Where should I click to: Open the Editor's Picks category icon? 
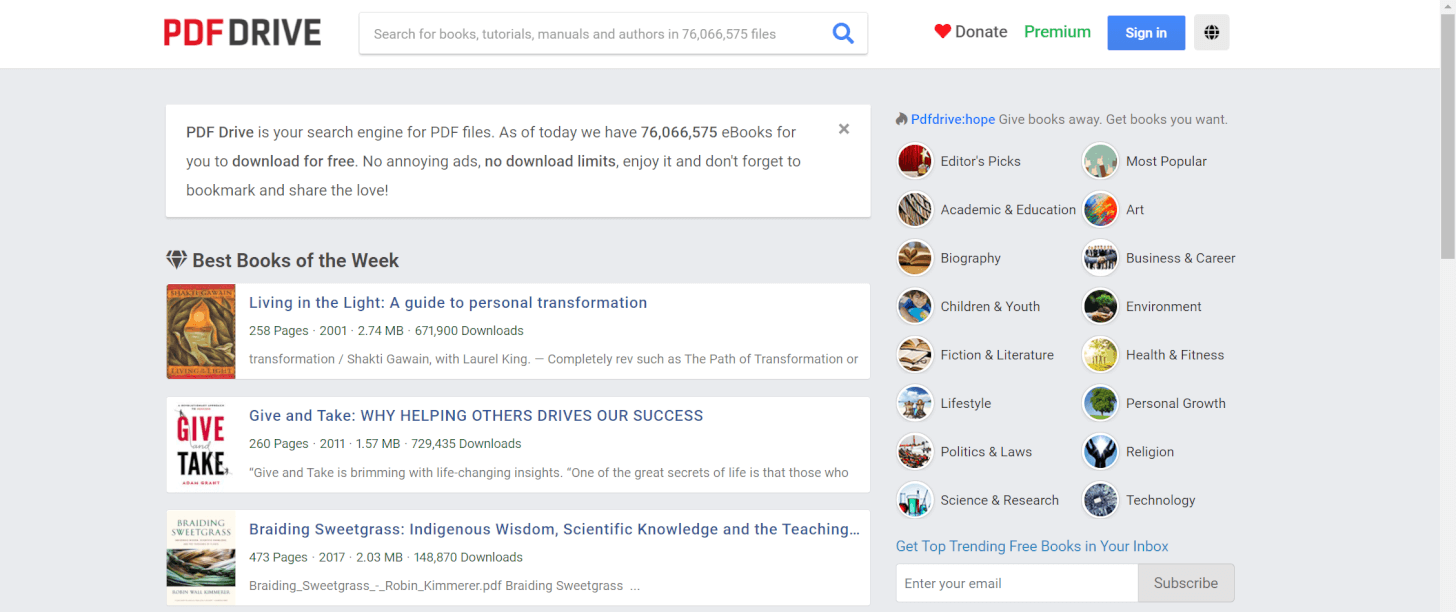click(x=914, y=161)
